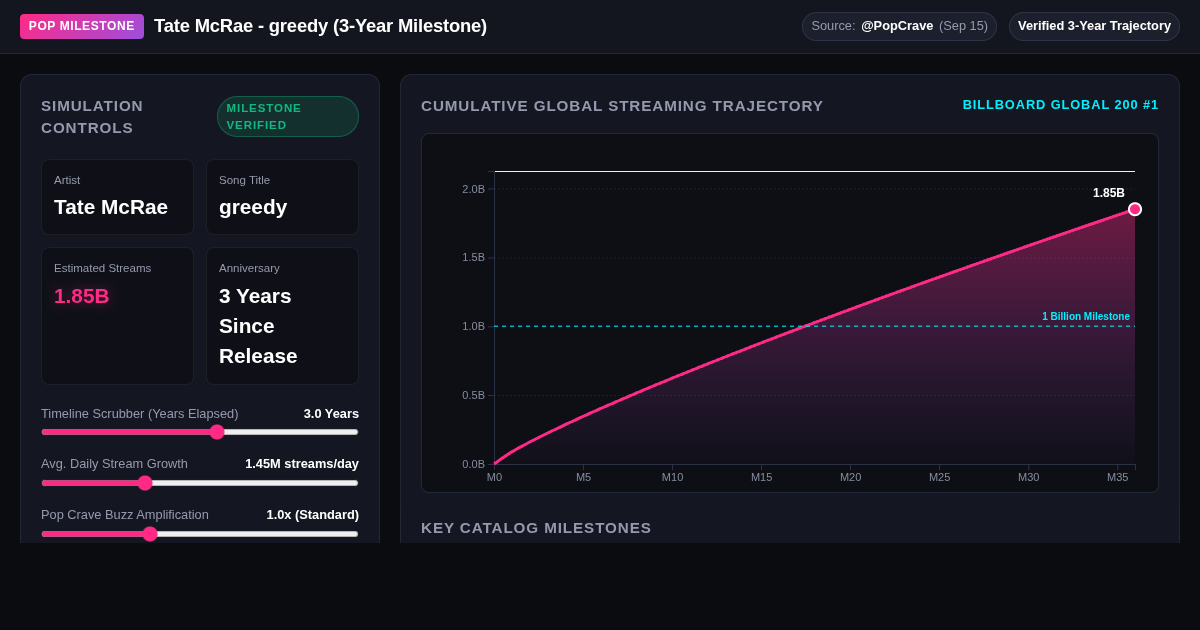1200x630 pixels.
Task: Click the M15 x-axis label
Action: [762, 477]
